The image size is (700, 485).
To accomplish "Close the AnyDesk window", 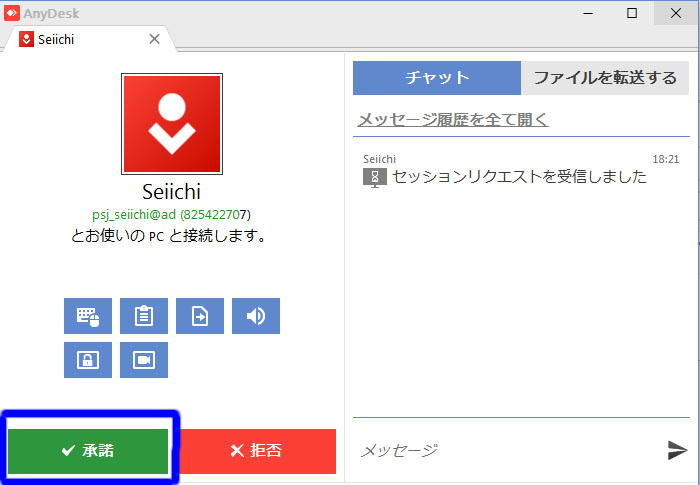I will tap(676, 13).
